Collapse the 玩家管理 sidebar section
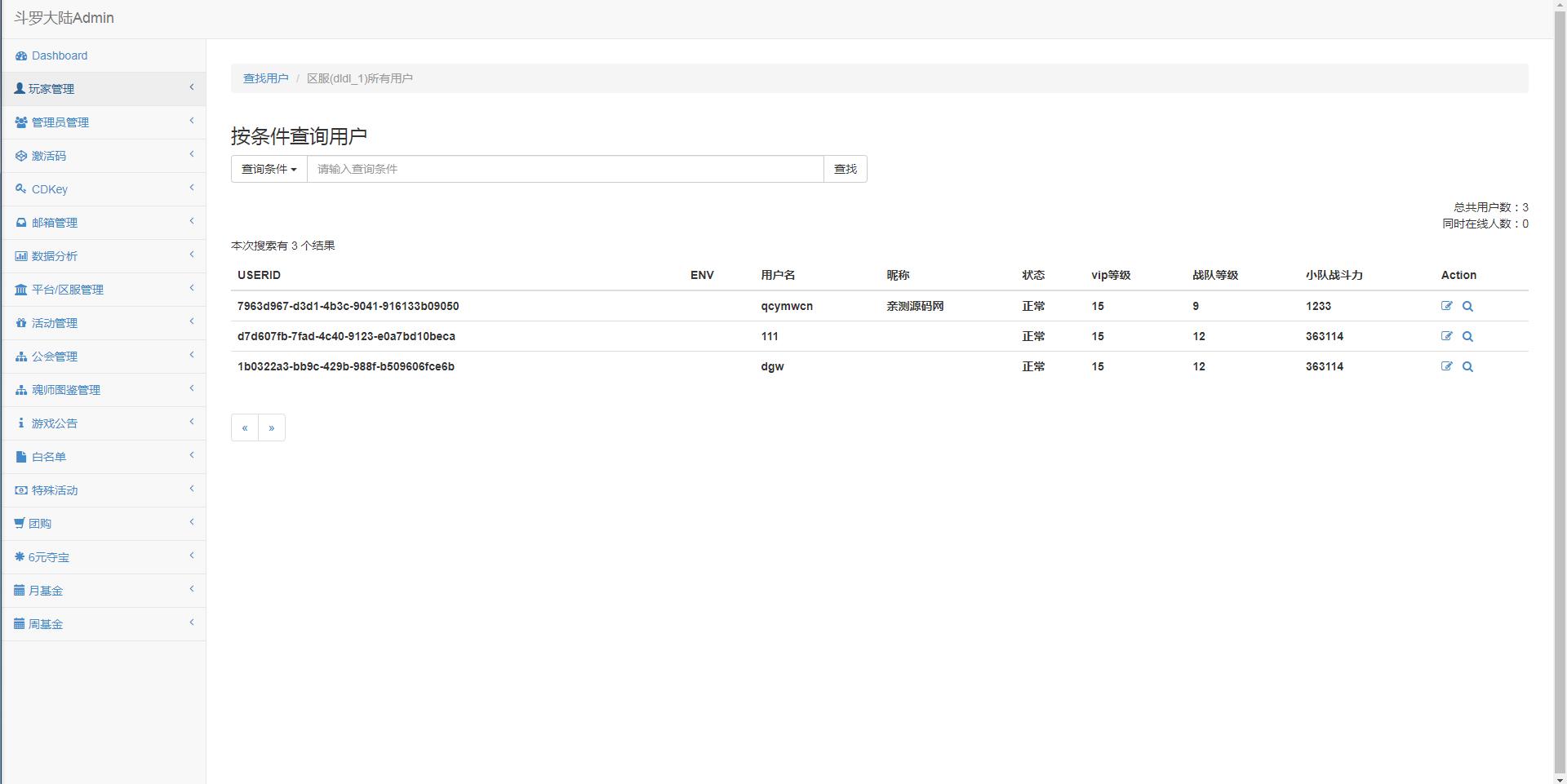Screen dimensions: 1567x784 pos(51,89)
